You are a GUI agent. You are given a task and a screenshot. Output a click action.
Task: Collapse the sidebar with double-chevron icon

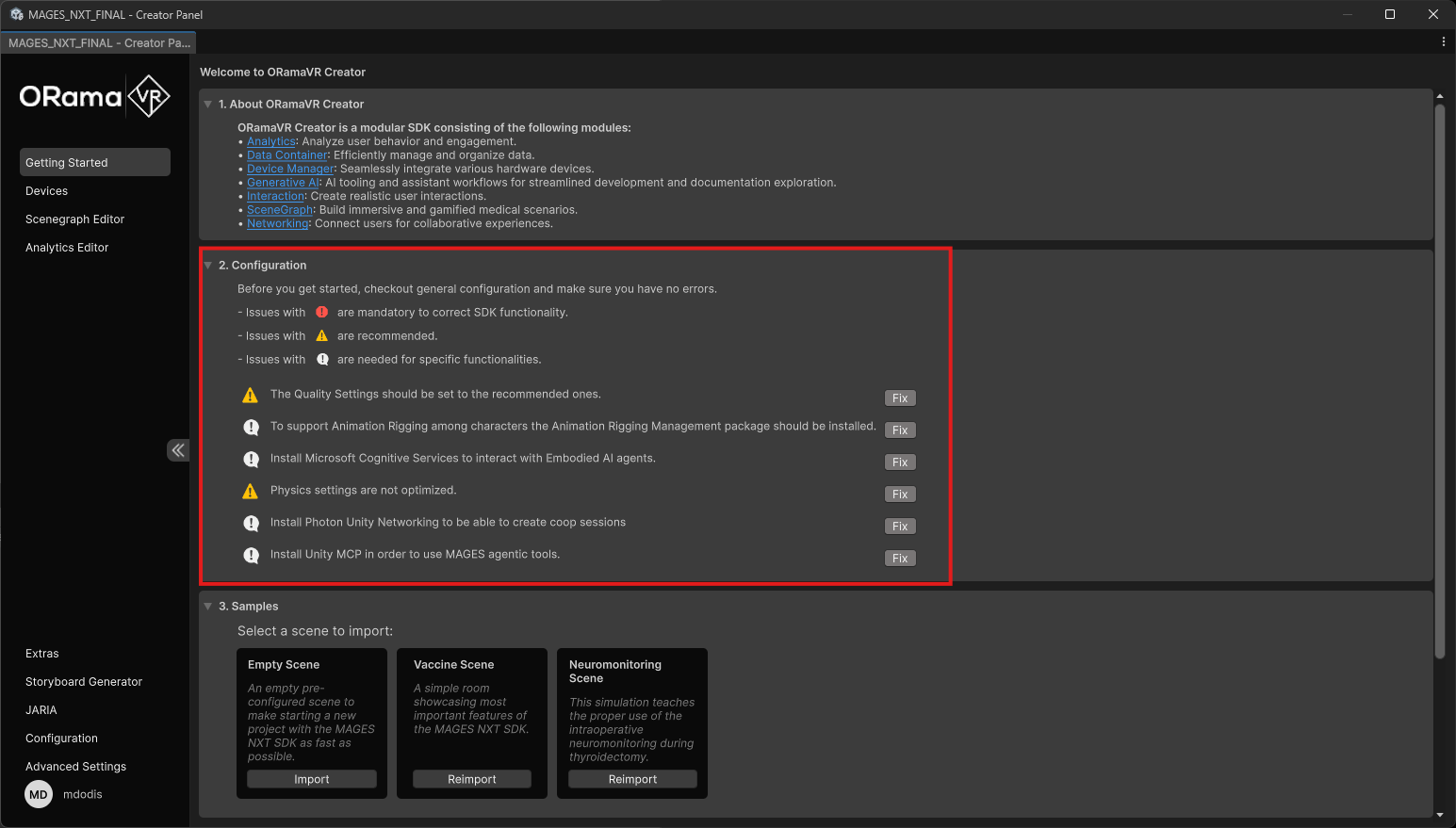[x=178, y=450]
